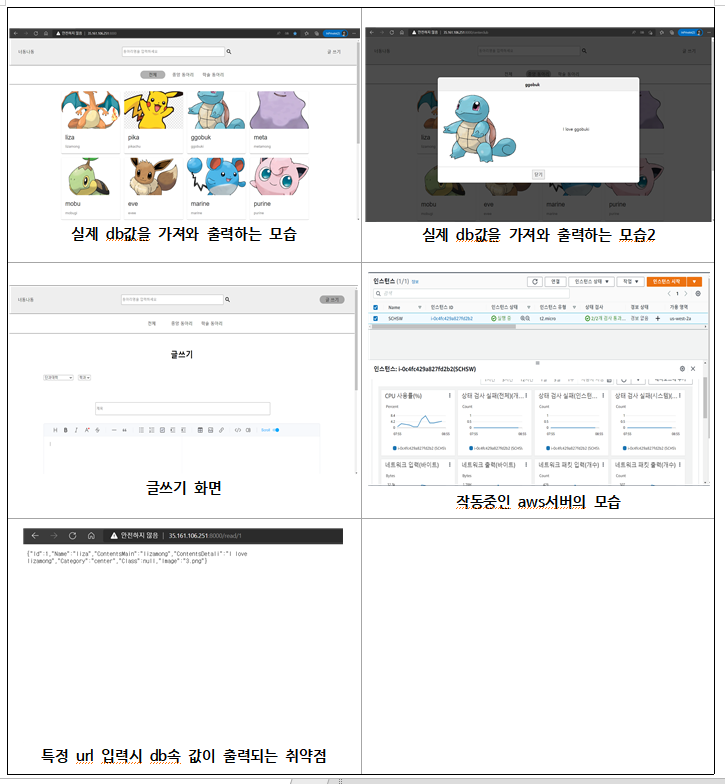Insert a task checklist from the editor toolbar

click(x=162, y=430)
